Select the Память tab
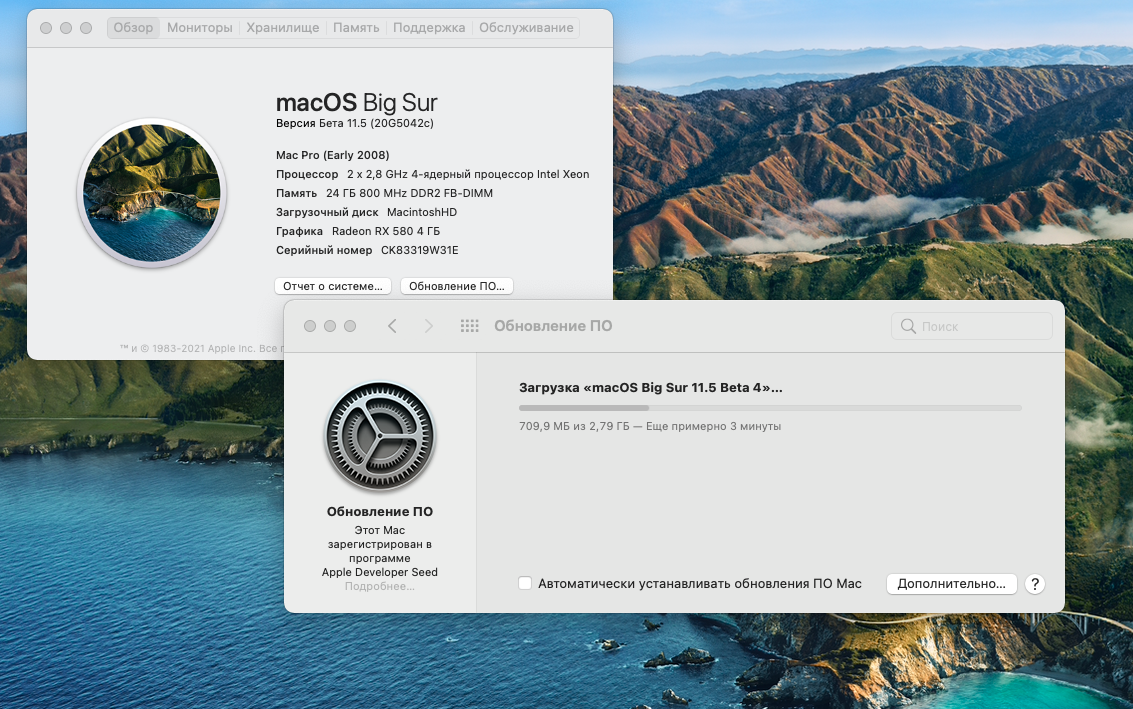1133x709 pixels. [356, 27]
